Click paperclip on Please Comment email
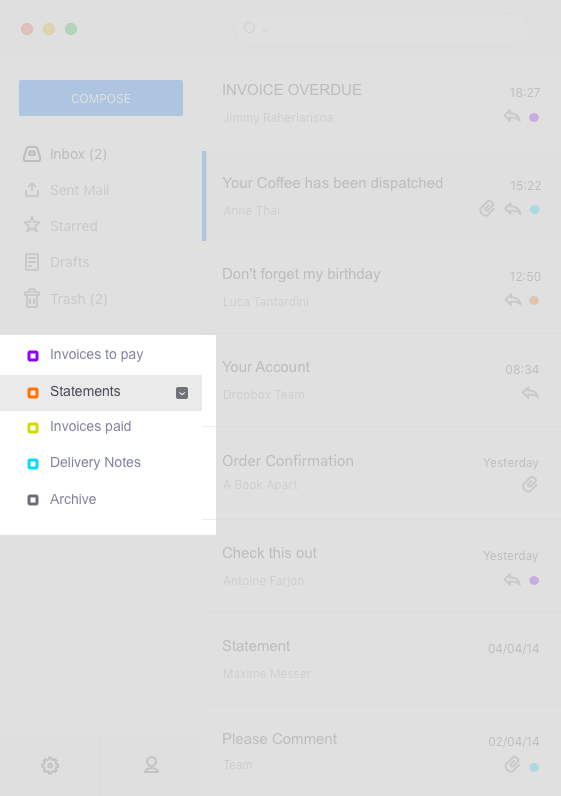The width and height of the screenshot is (561, 796). click(x=512, y=764)
